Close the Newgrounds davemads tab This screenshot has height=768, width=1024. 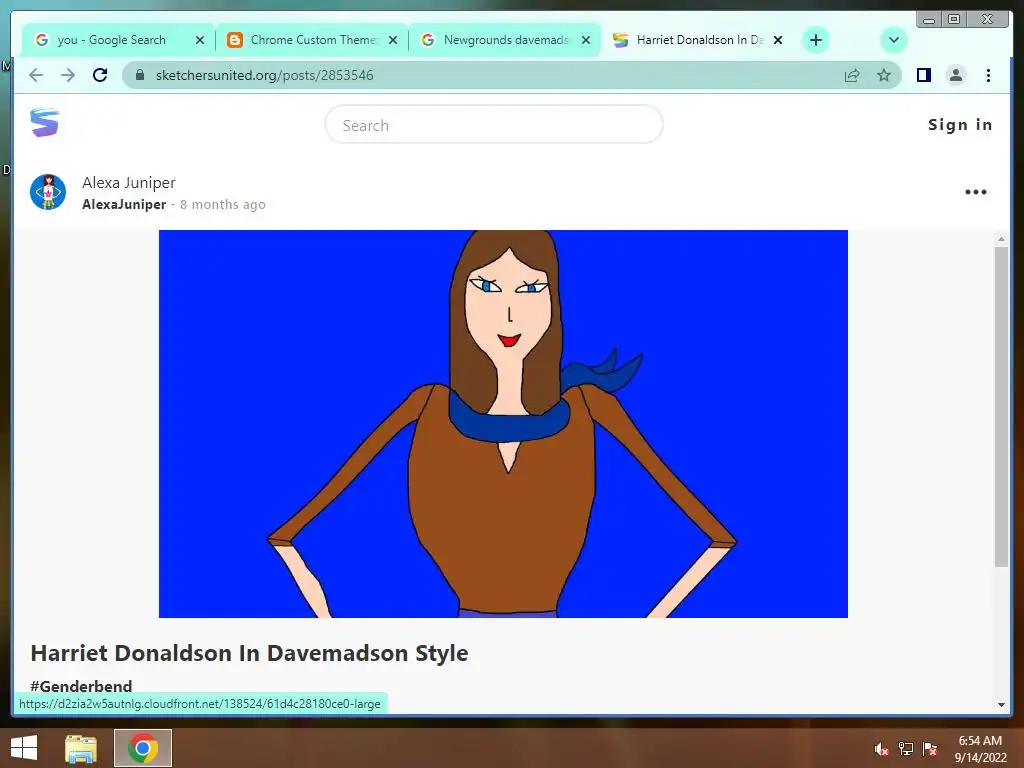tap(586, 40)
